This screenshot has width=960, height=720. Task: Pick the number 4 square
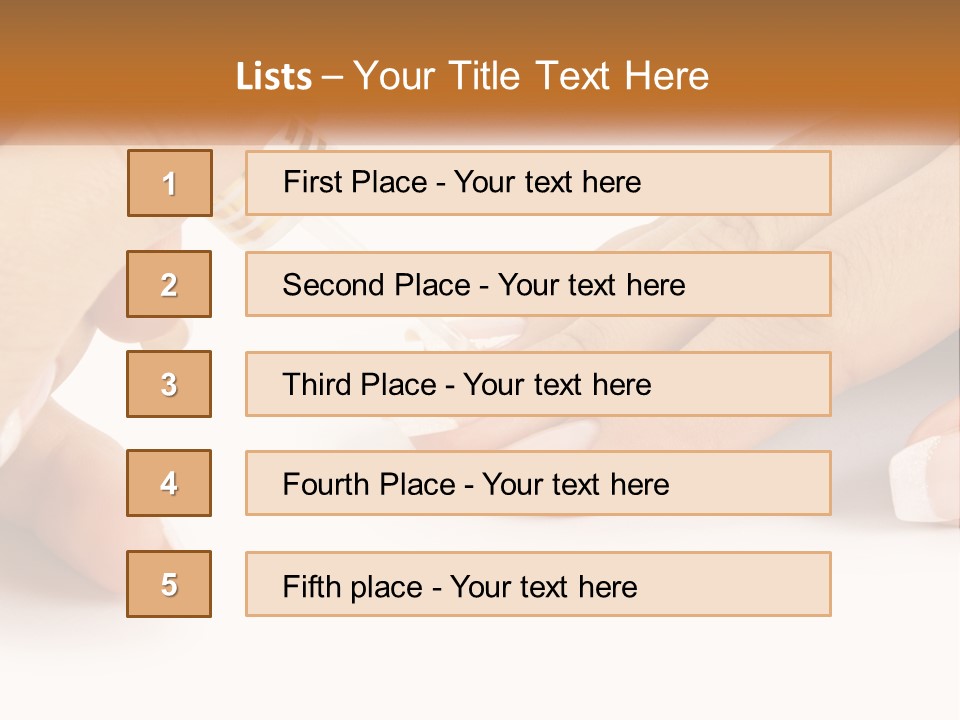click(170, 483)
